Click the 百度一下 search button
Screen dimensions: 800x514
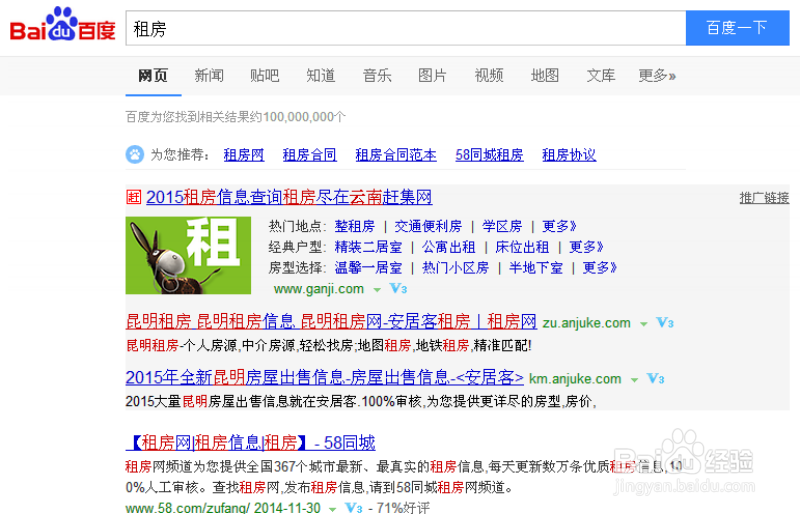737,28
